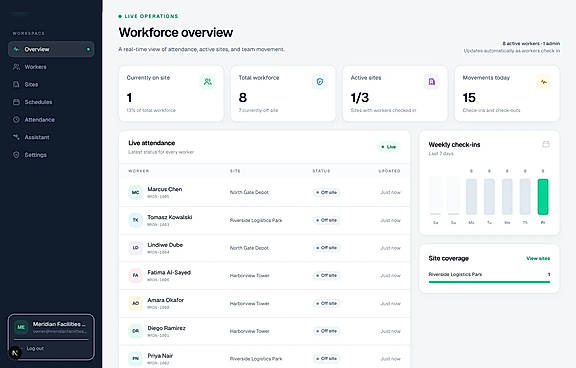Click the building icon on Active sites card
The image size is (576, 368).
[432, 82]
